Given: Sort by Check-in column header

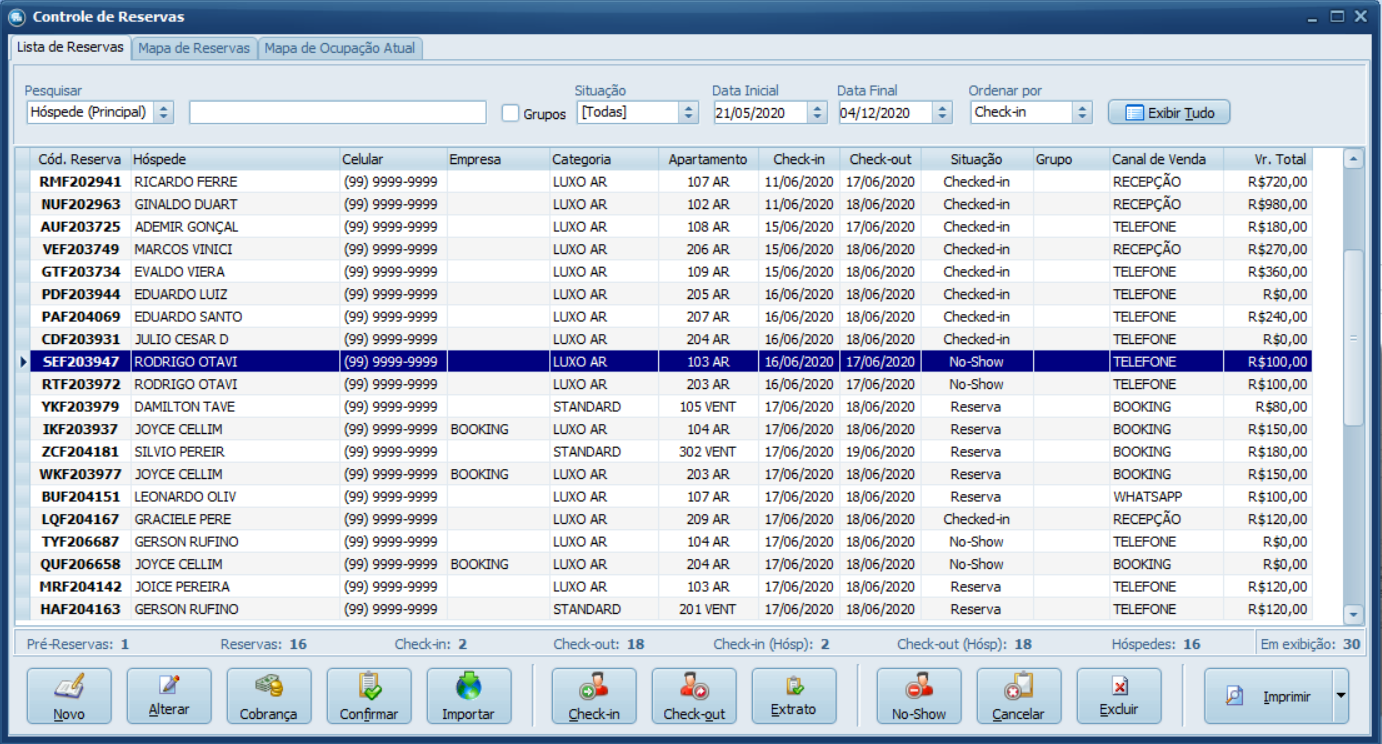Looking at the screenshot, I should click(799, 159).
